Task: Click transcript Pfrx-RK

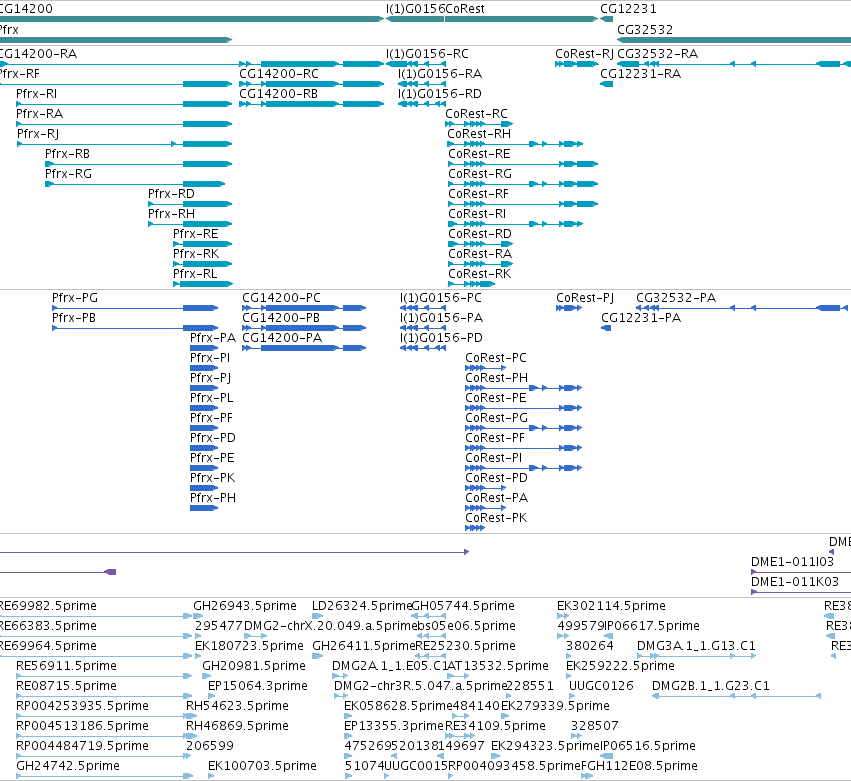Action: [202, 264]
